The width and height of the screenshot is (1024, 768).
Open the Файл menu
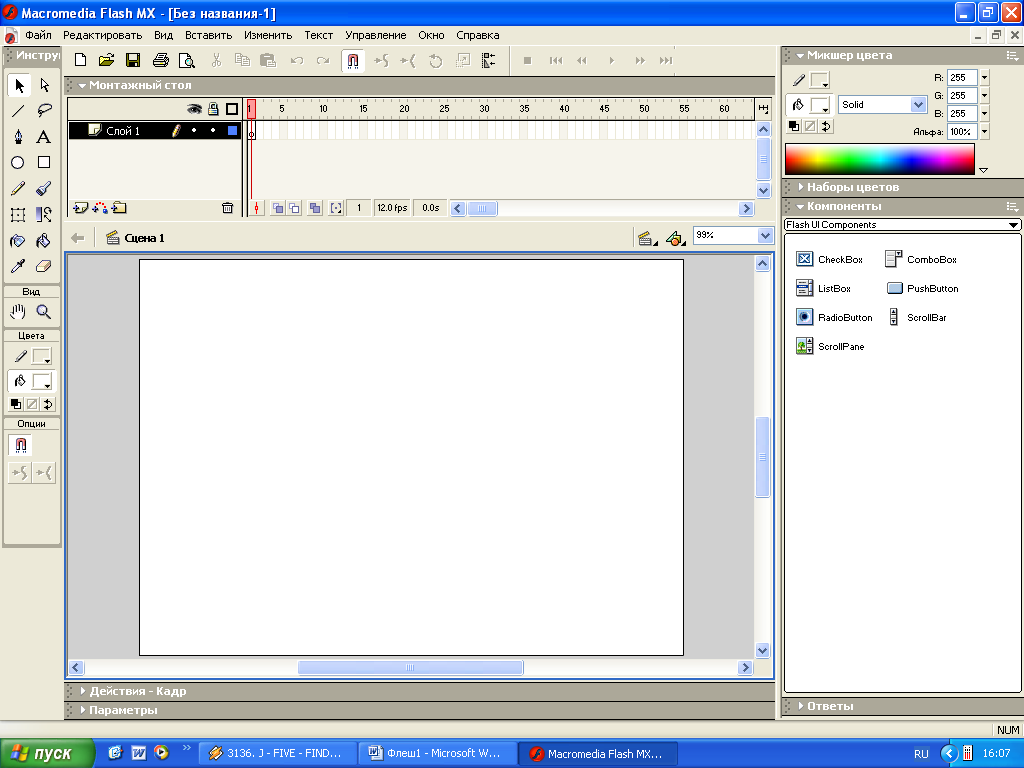[x=39, y=35]
